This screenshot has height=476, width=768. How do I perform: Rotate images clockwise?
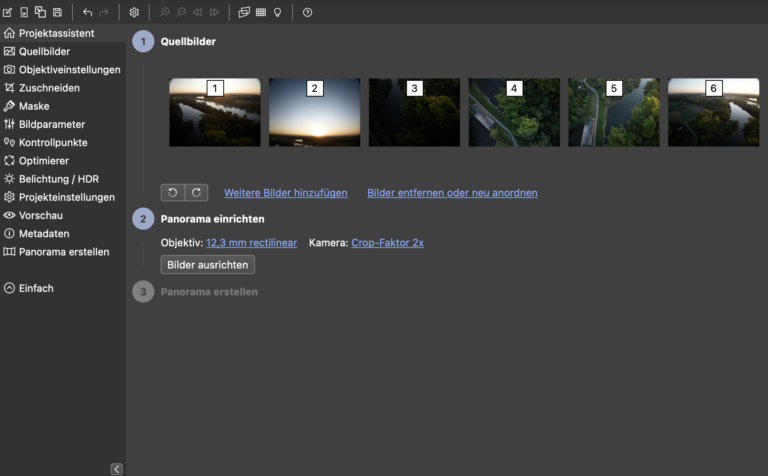click(x=196, y=192)
